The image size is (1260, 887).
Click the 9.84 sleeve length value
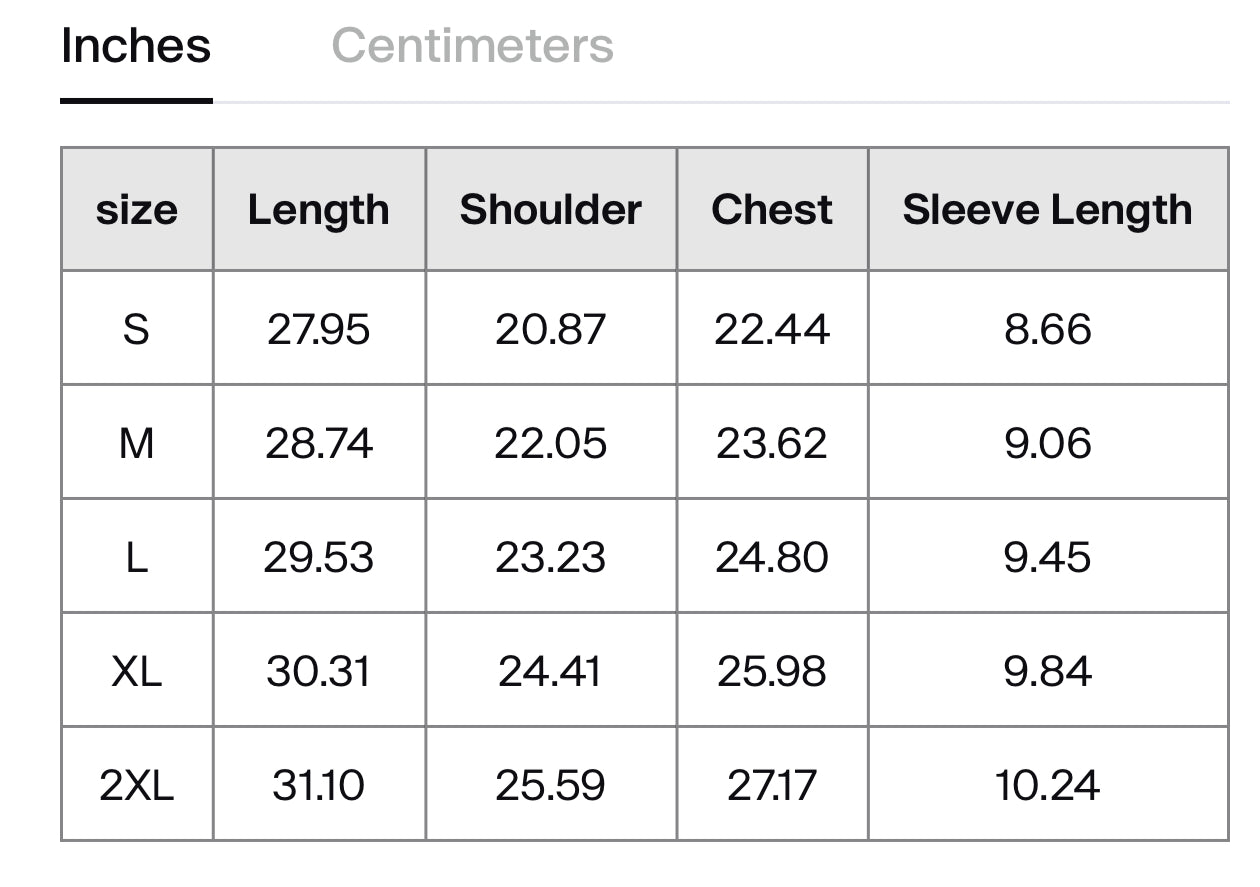coord(1047,671)
